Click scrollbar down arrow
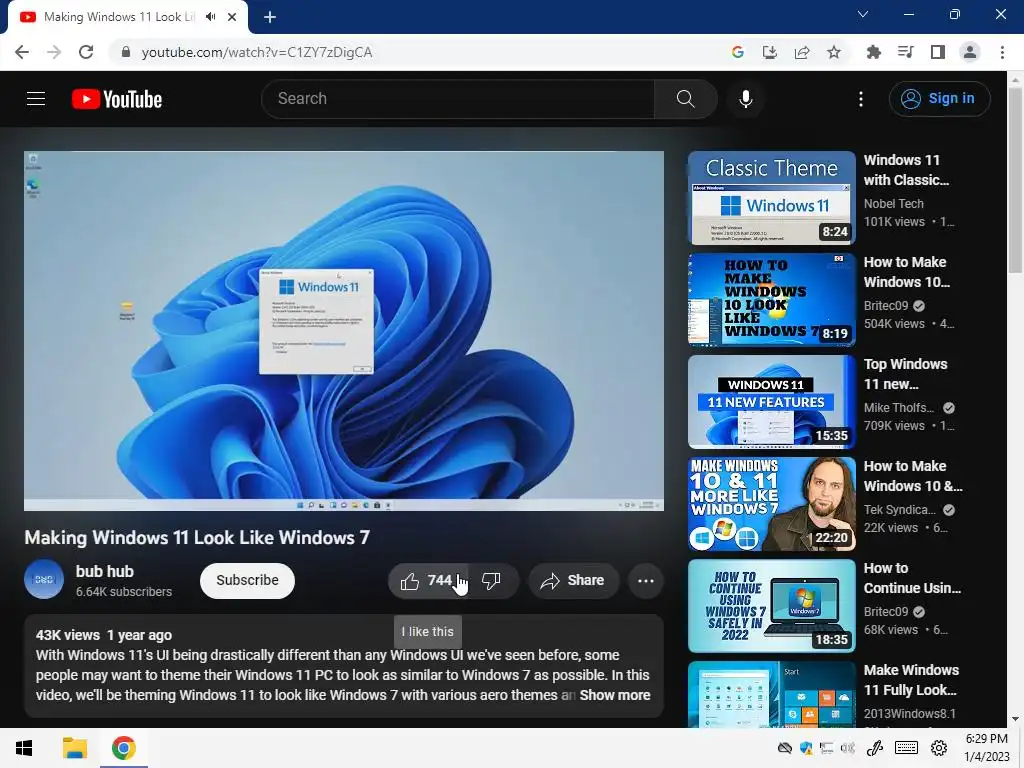This screenshot has width=1024, height=768. pos(1015,719)
